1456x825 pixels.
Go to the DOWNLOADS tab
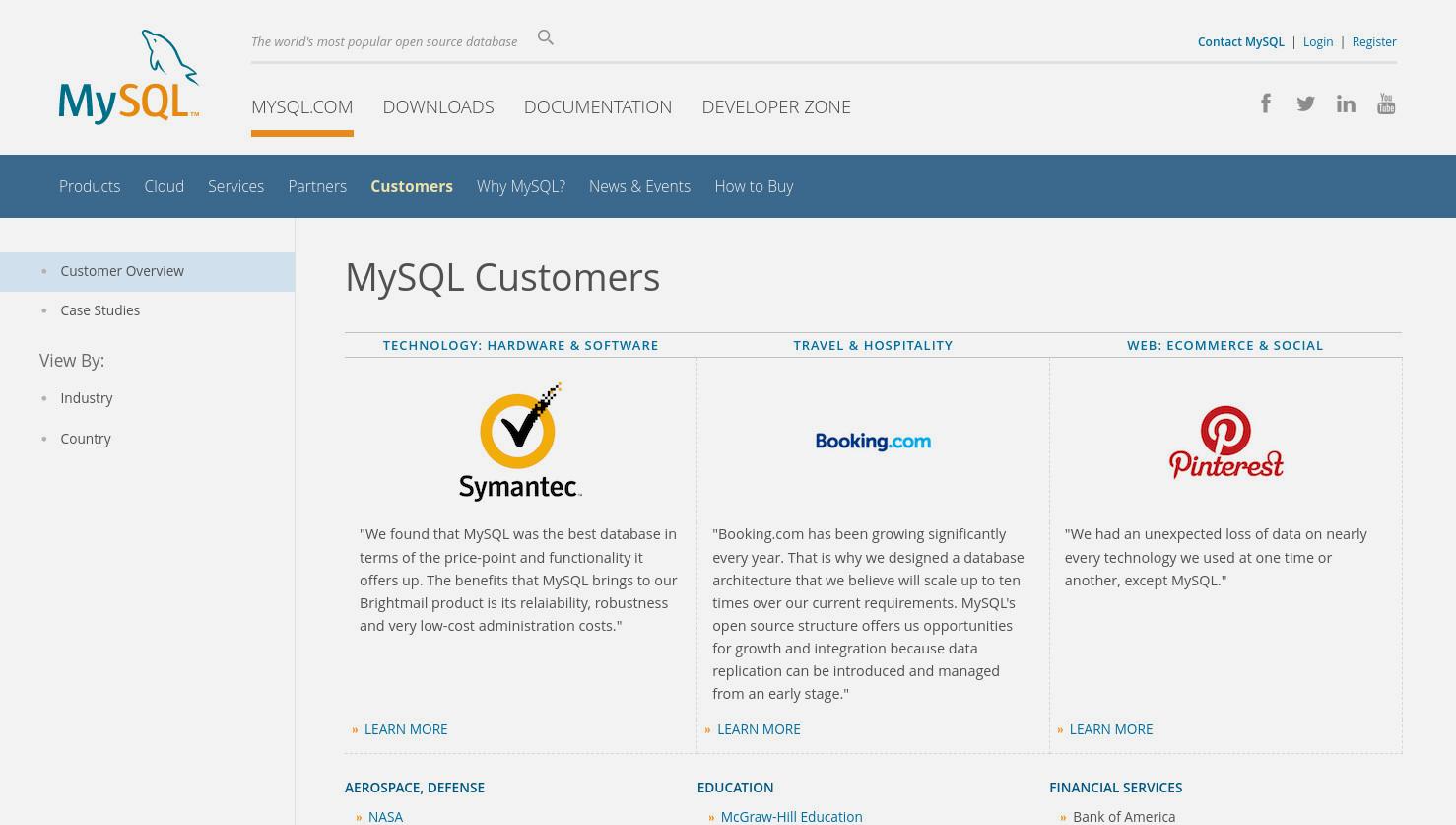tap(438, 106)
